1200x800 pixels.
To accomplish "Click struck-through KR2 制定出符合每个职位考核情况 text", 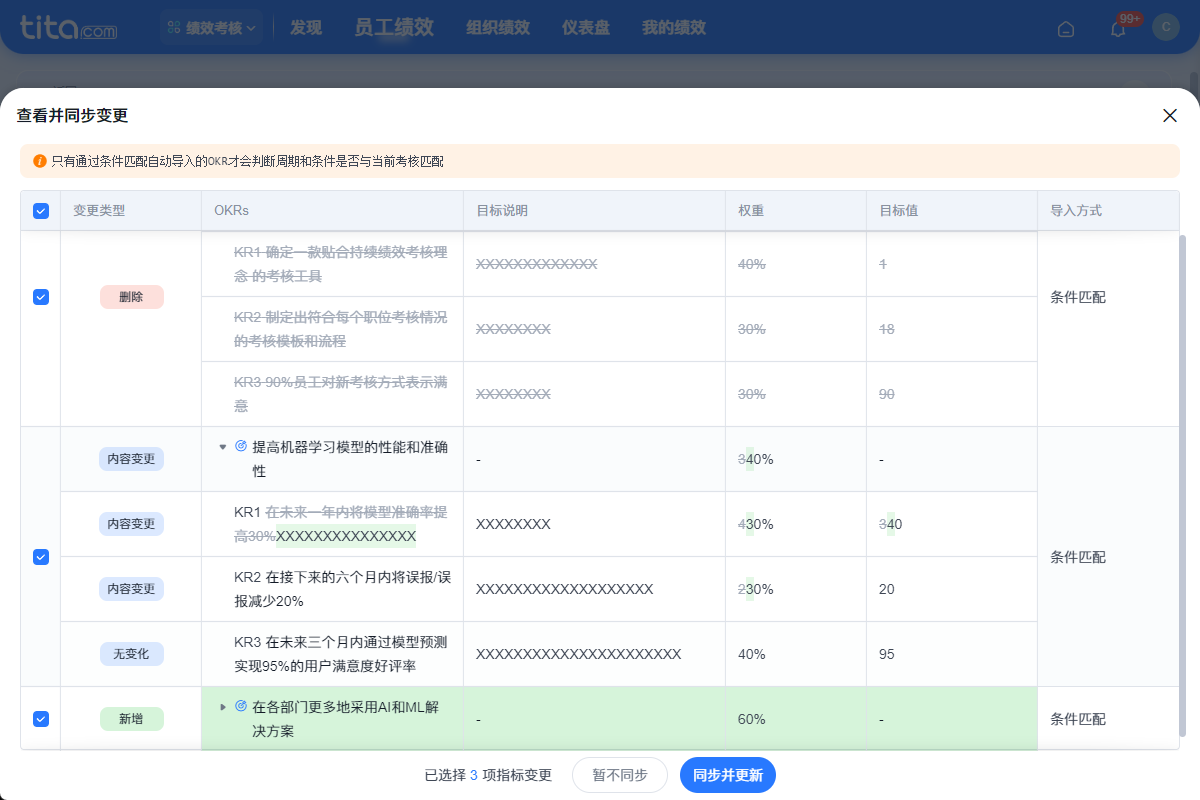I will point(340,329).
